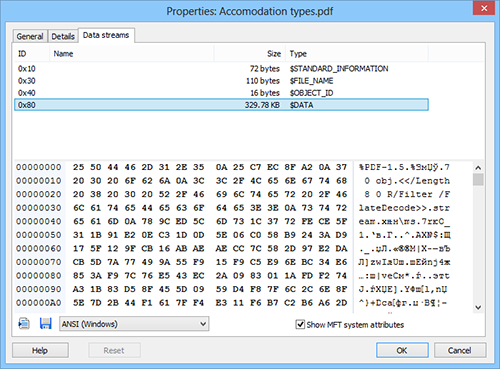Click the 110 bytes size value

263,81
